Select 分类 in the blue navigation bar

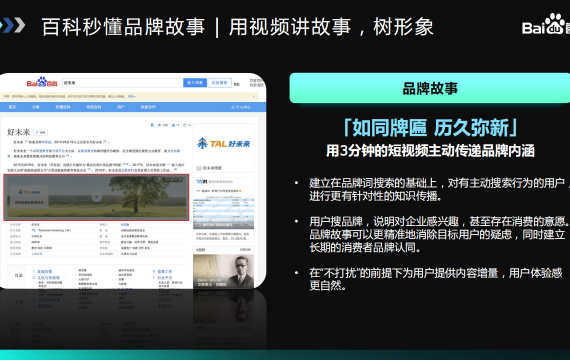(x=36, y=107)
